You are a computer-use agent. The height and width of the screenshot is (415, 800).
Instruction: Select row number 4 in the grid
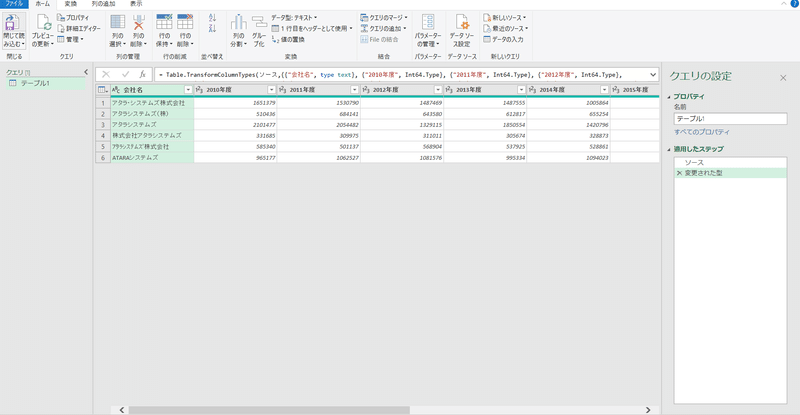[103, 136]
